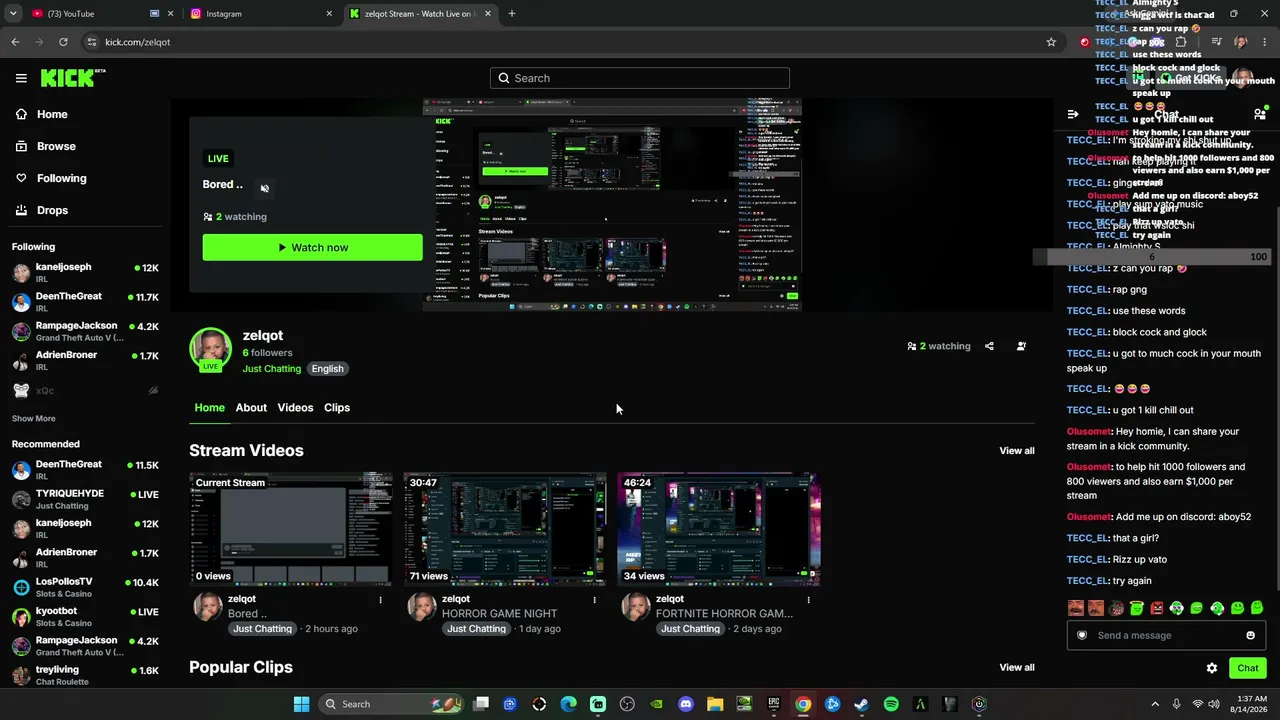Open the chat users list icon
Viewport: 1280px width, 720px height.
coord(1260,115)
